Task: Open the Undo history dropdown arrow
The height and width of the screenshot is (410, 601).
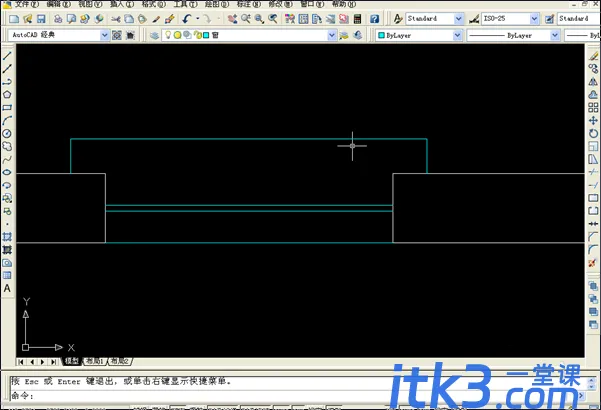Action: point(198,19)
